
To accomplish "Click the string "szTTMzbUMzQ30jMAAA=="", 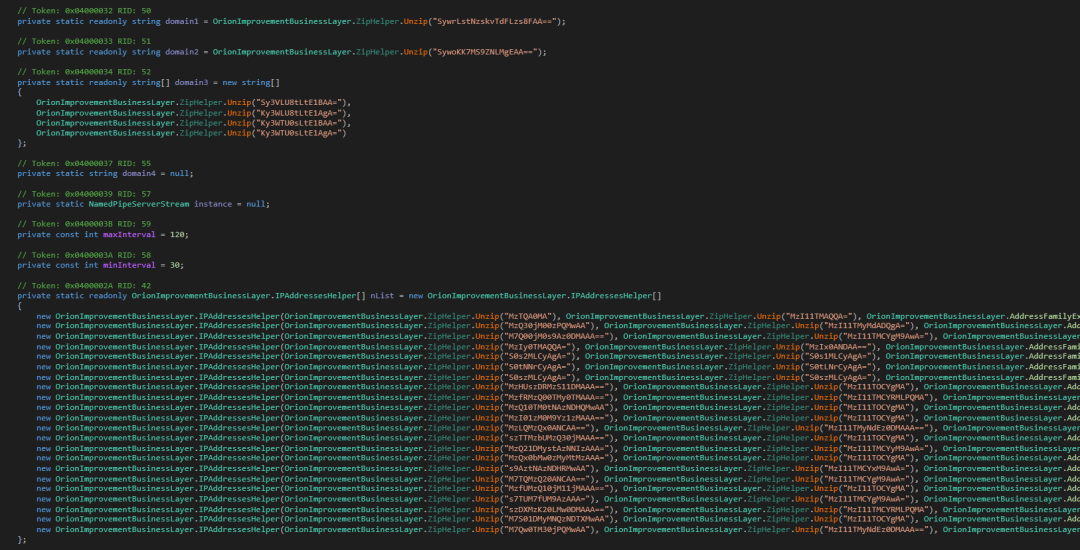I will click(x=555, y=438).
